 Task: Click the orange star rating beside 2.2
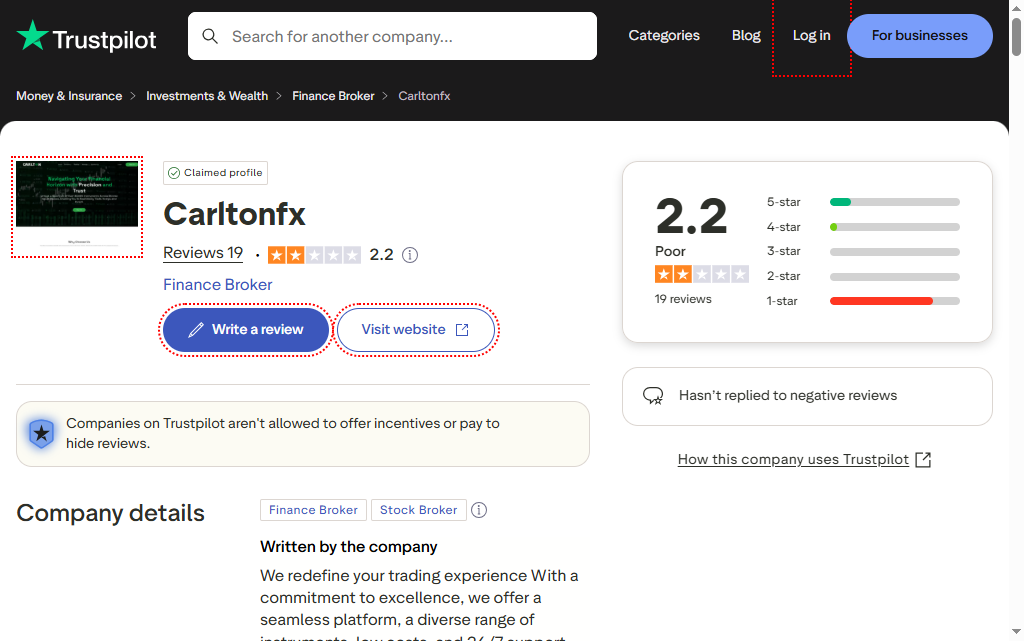[314, 255]
